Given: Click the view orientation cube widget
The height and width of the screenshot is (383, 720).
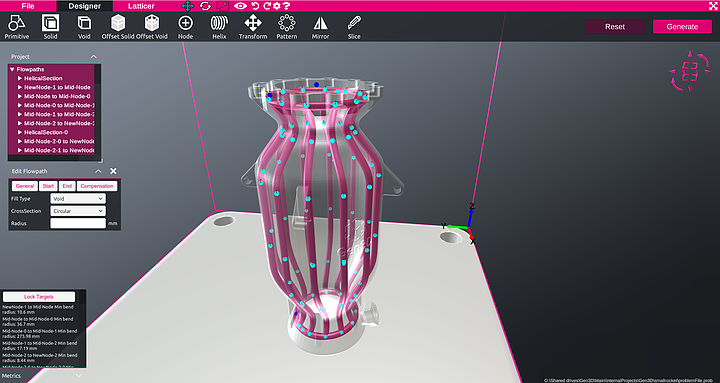Looking at the screenshot, I should pyautogui.click(x=690, y=71).
